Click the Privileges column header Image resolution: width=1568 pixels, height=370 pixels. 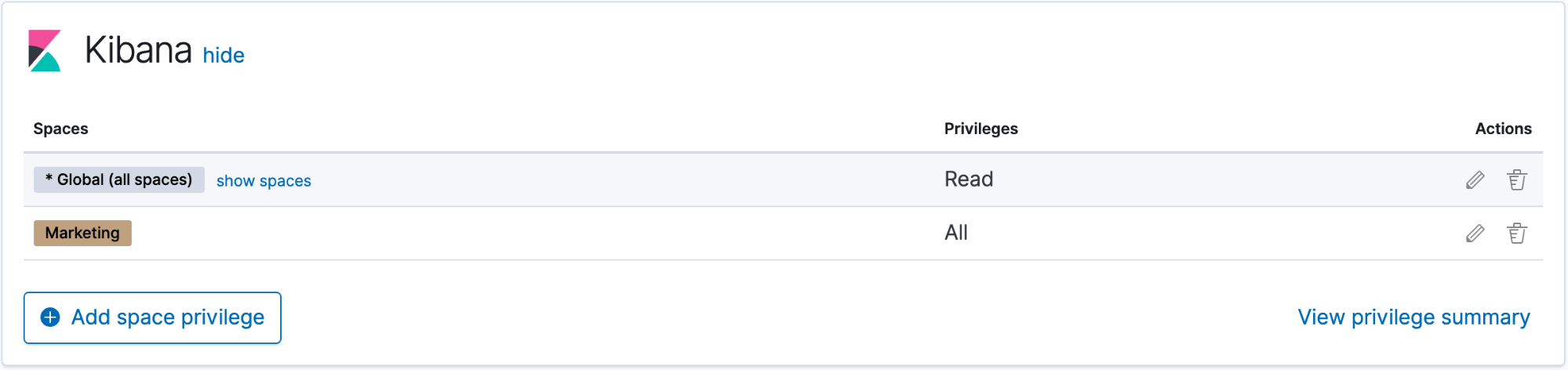(980, 129)
